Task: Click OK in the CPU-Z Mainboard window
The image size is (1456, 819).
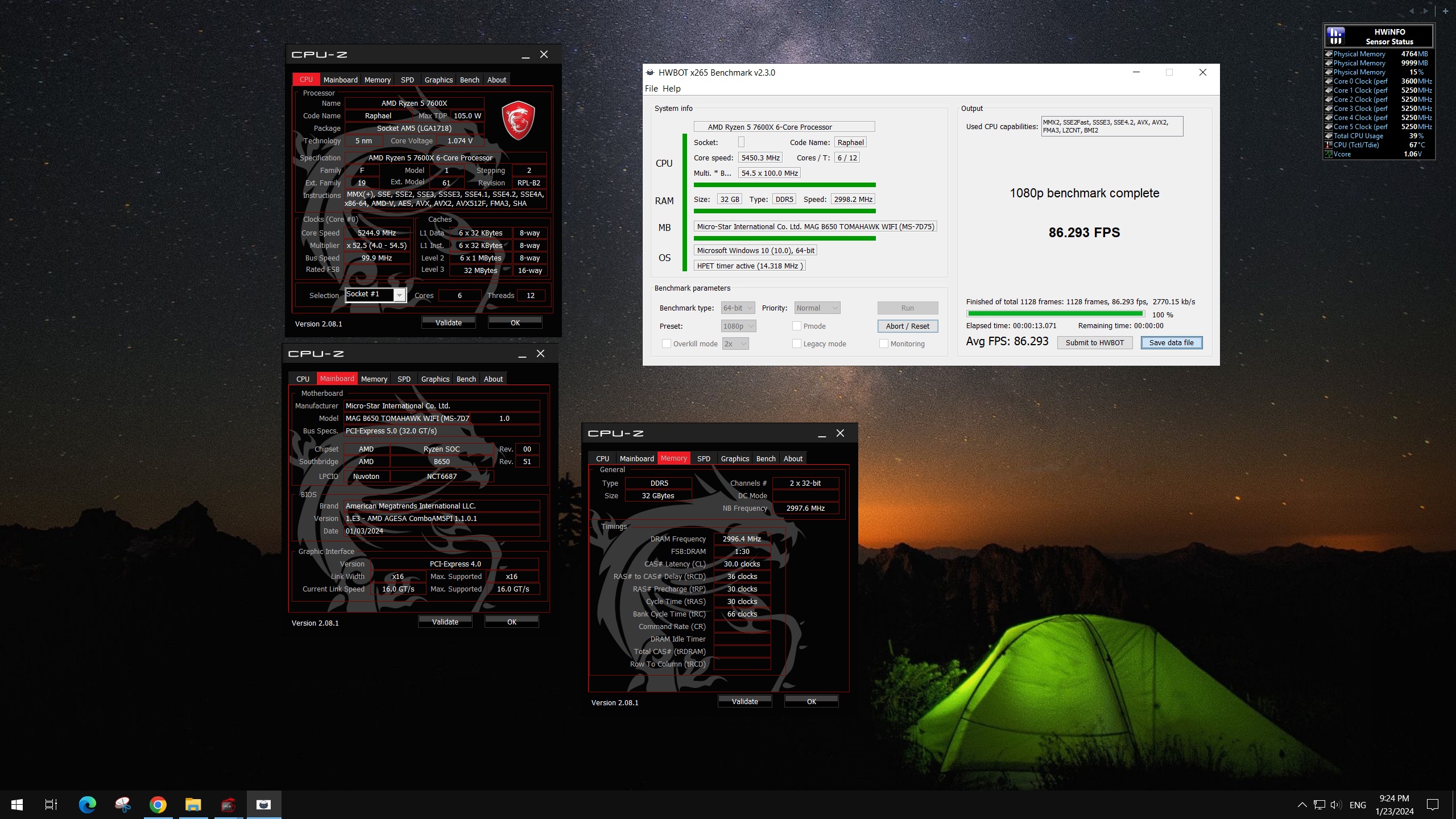Action: tap(512, 622)
